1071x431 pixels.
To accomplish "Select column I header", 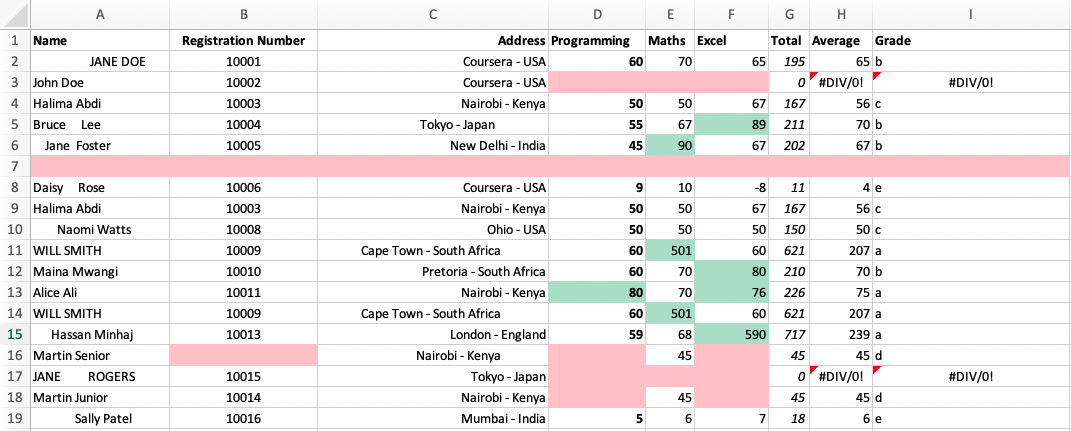I will (x=971, y=14).
